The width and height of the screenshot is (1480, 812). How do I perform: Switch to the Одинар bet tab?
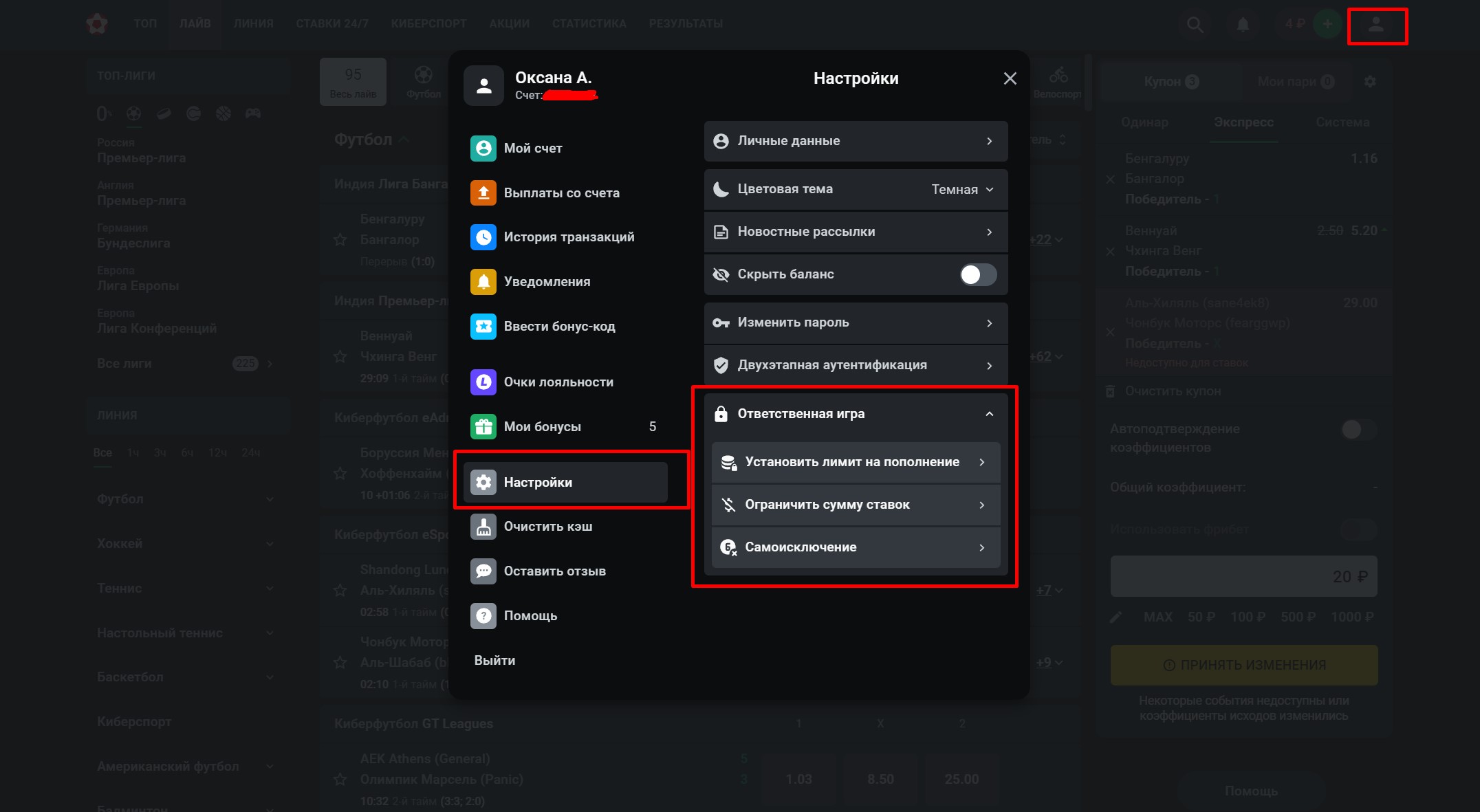(1144, 122)
